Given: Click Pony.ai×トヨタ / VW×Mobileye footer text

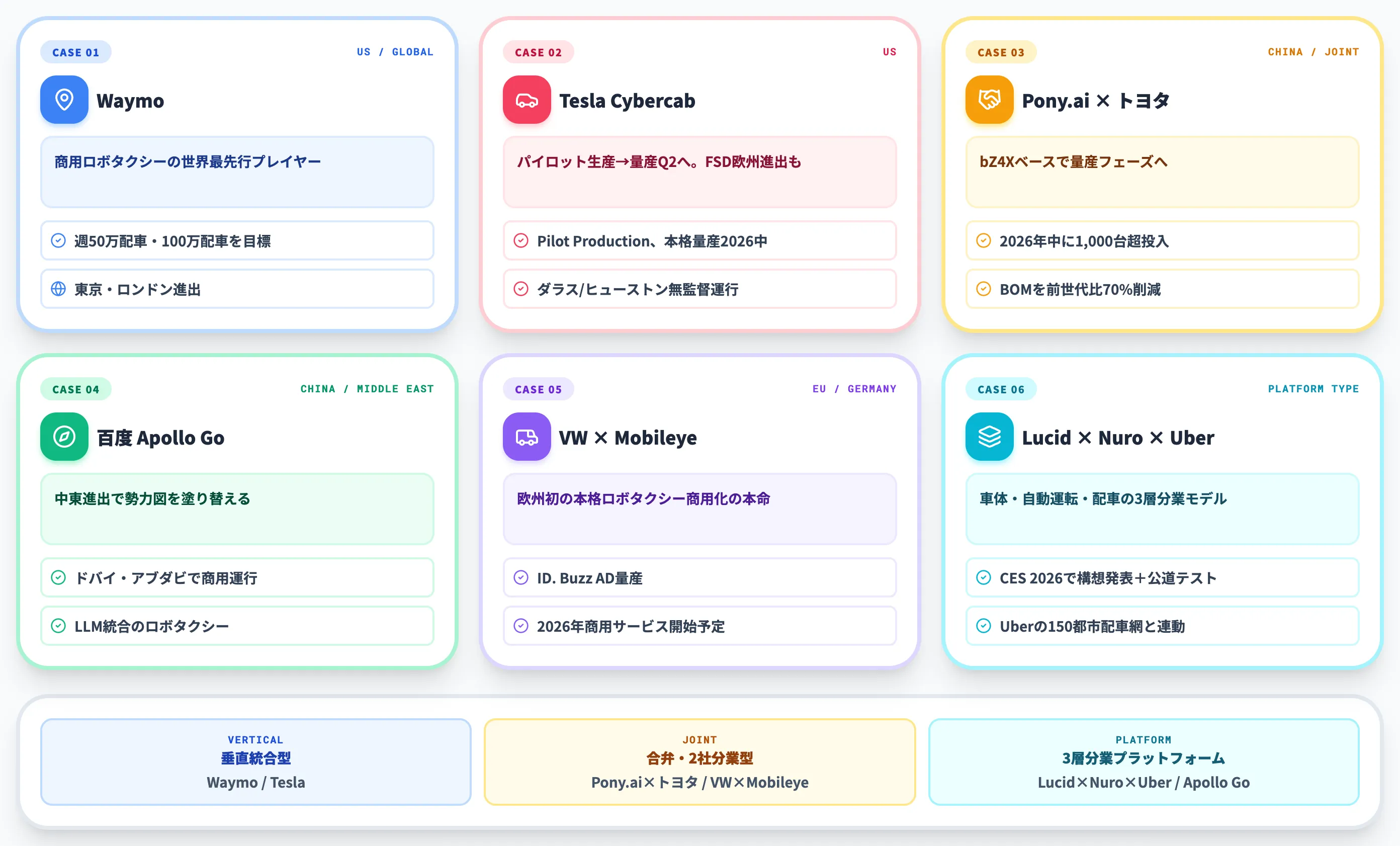Looking at the screenshot, I should point(699,782).
